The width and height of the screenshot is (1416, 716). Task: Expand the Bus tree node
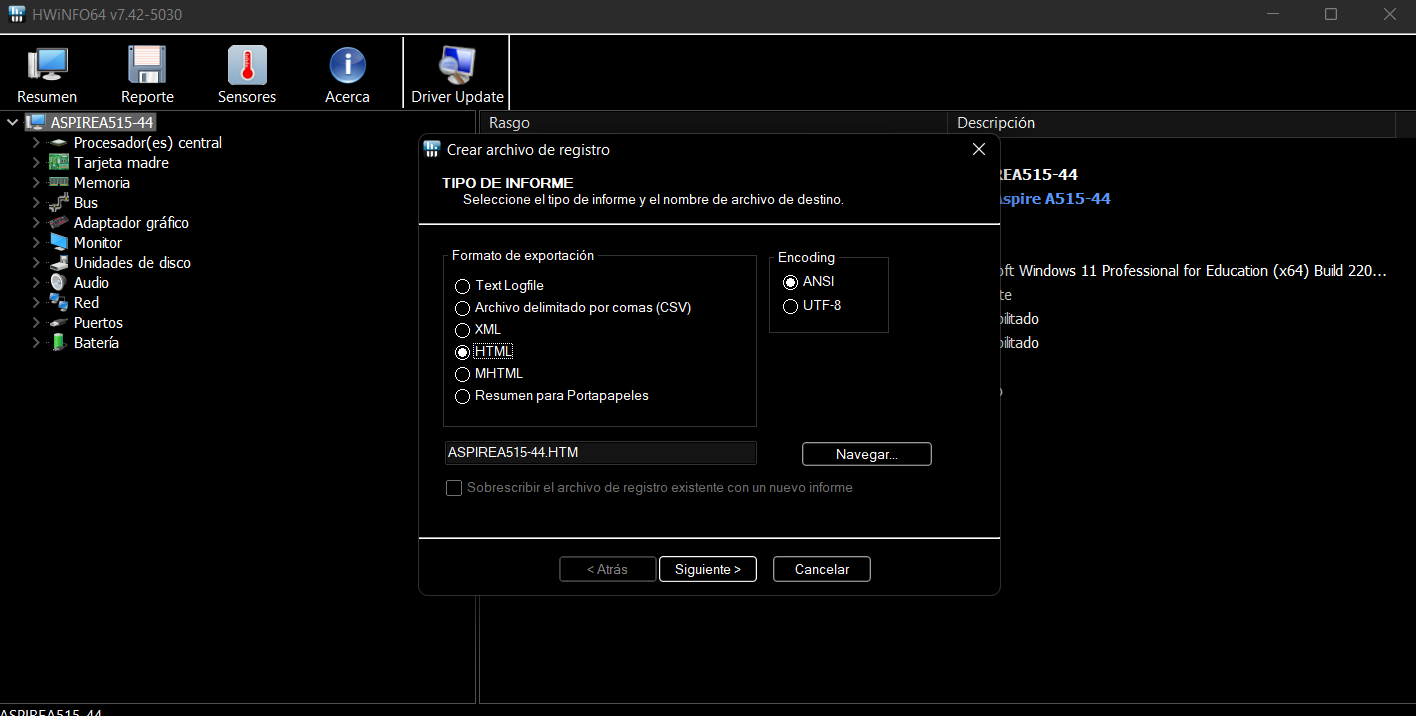[36, 203]
